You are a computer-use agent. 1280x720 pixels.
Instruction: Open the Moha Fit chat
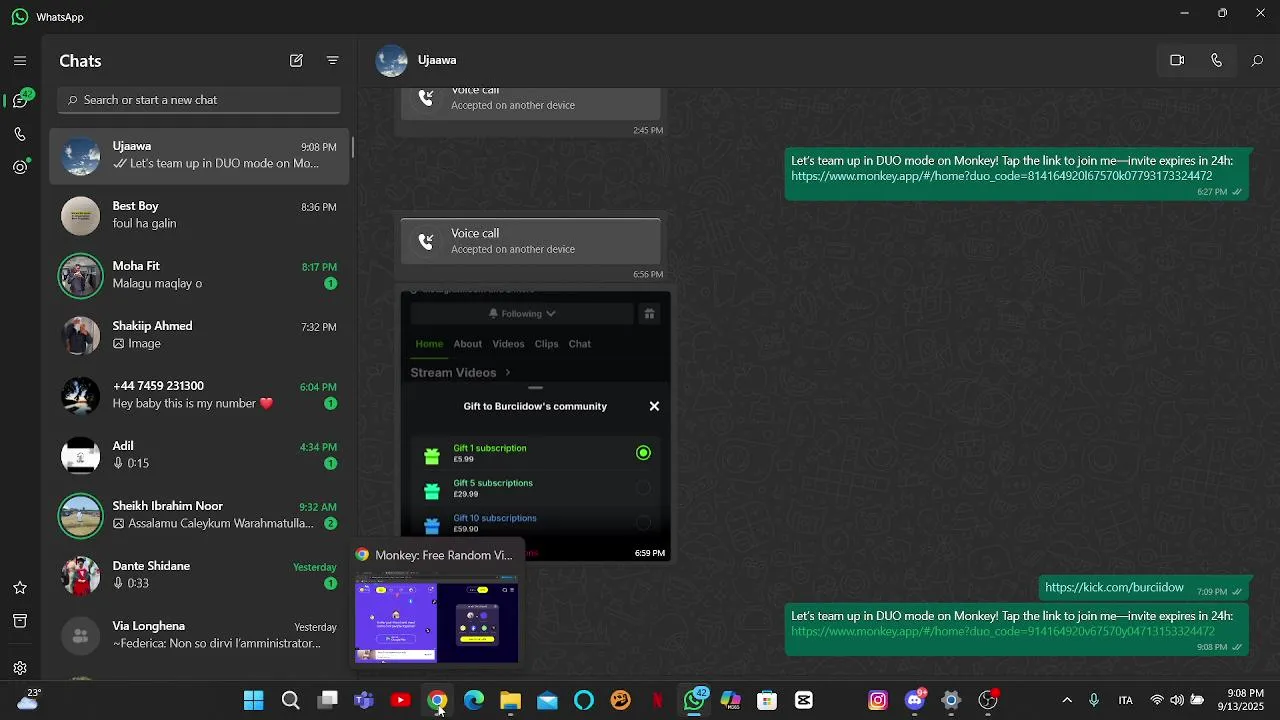pyautogui.click(x=199, y=275)
